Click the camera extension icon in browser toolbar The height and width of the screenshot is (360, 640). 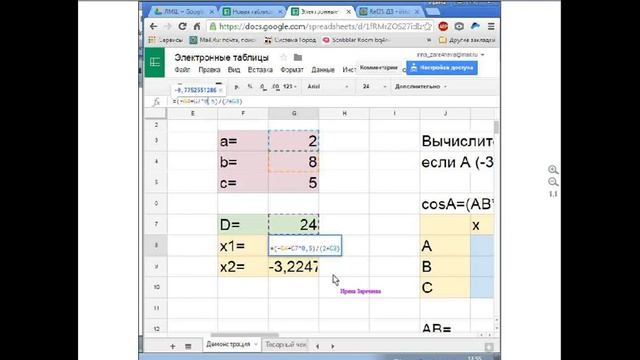point(459,27)
